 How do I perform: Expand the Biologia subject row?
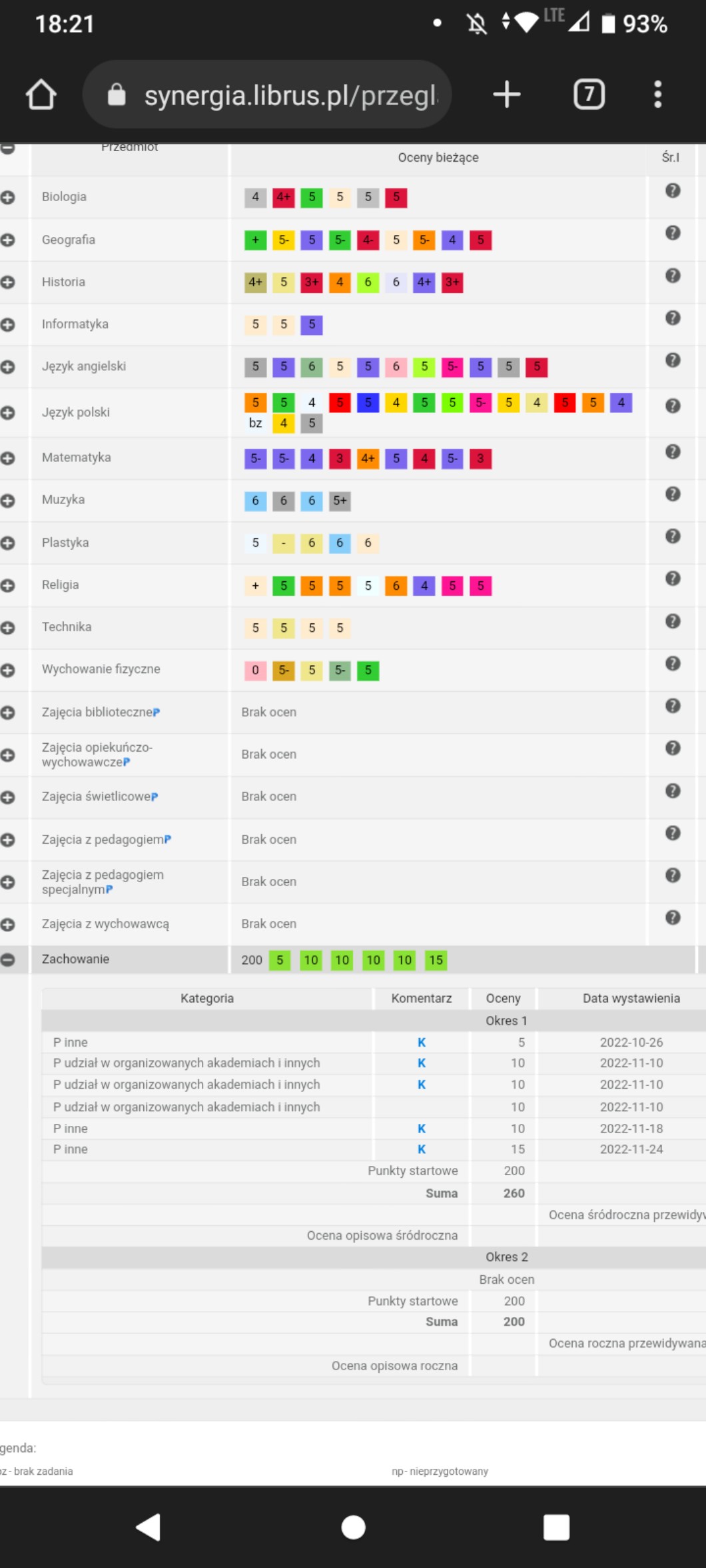pyautogui.click(x=8, y=198)
